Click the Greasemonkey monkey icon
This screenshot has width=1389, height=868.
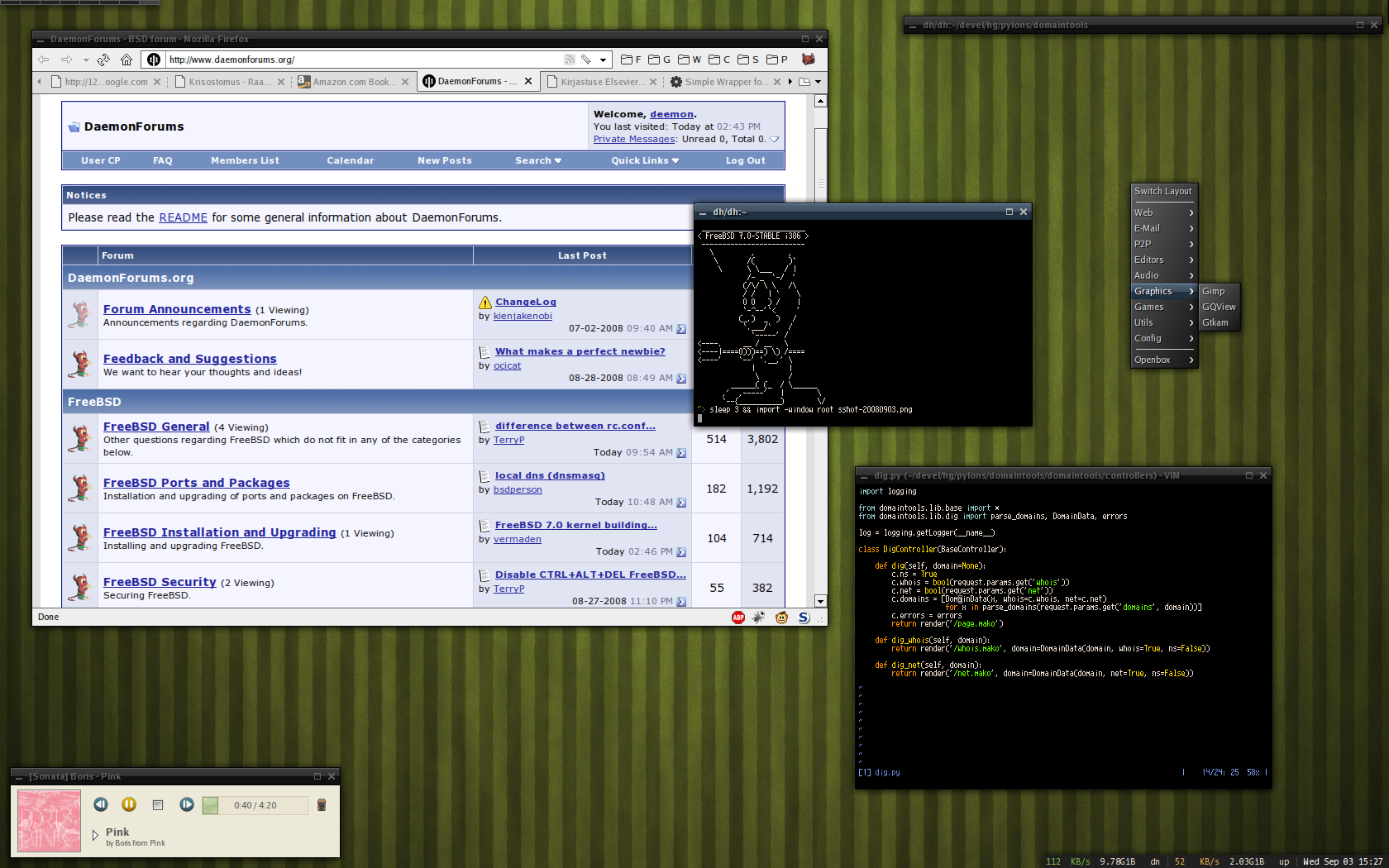tap(781, 618)
